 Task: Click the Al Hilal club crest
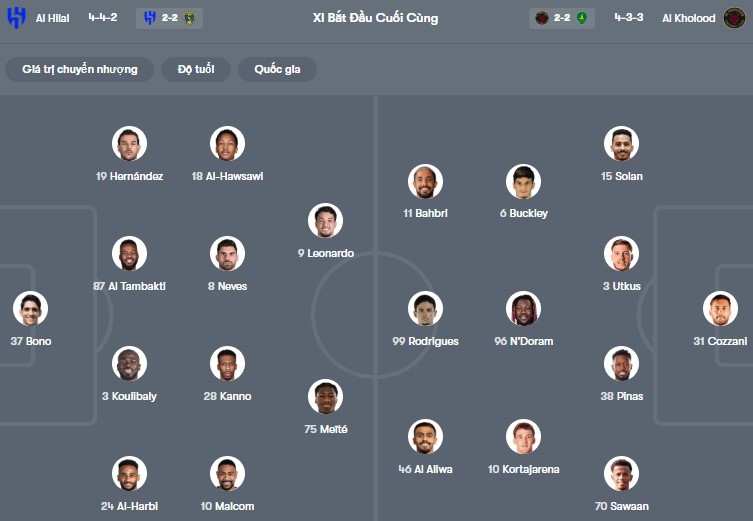(x=16, y=18)
